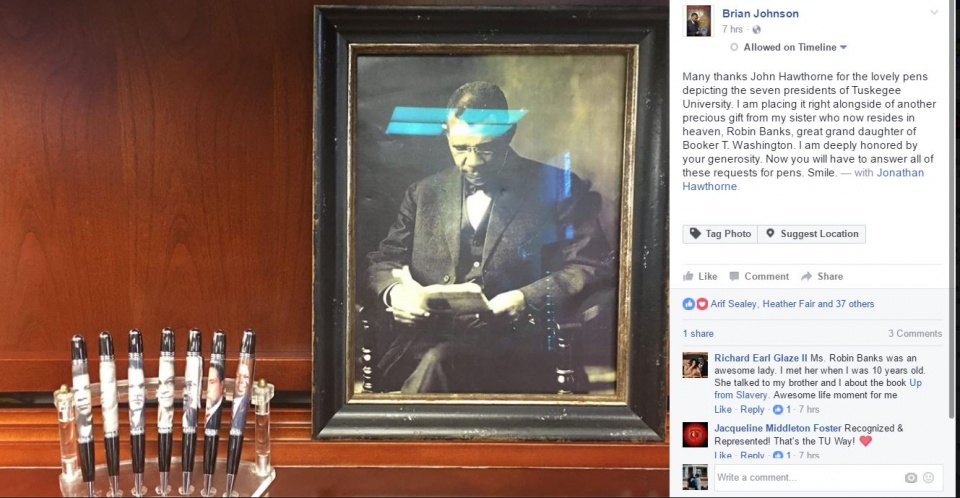Click the Brian Johnson name link
The height and width of the screenshot is (498, 960).
760,13
